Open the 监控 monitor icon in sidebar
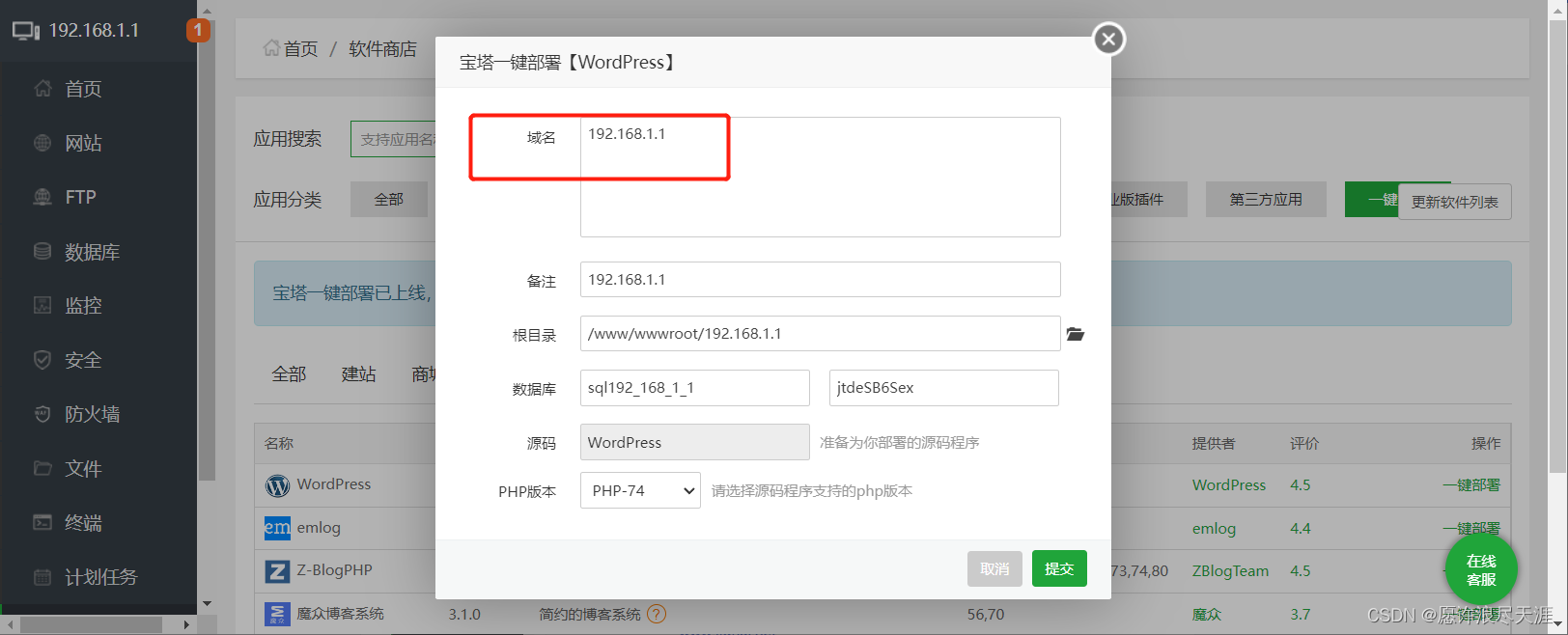The height and width of the screenshot is (635, 1568). [42, 305]
